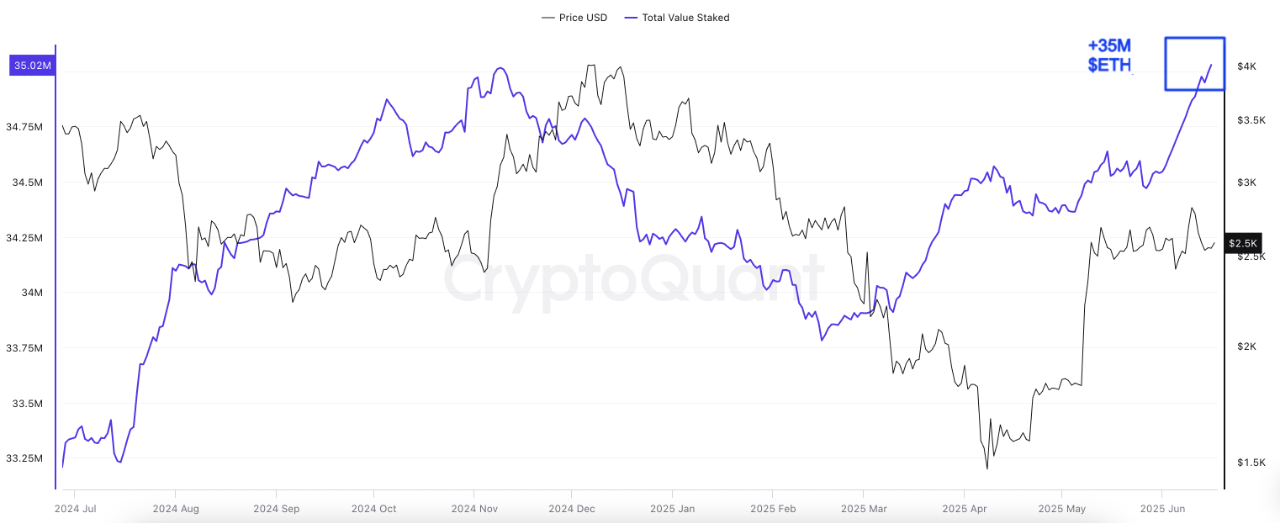Select the 2024 Jul date label
Image resolution: width=1280 pixels, height=523 pixels.
pyautogui.click(x=77, y=509)
